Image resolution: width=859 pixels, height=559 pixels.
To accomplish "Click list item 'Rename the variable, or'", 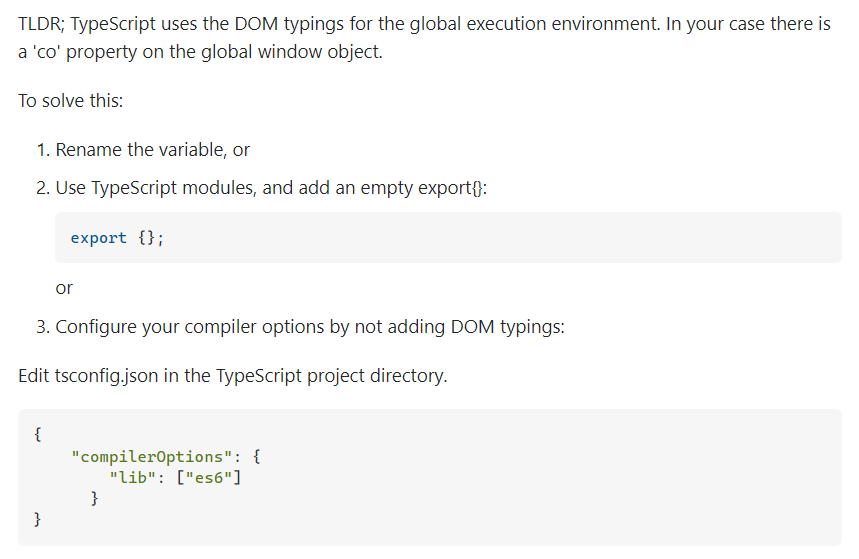I will 152,150.
